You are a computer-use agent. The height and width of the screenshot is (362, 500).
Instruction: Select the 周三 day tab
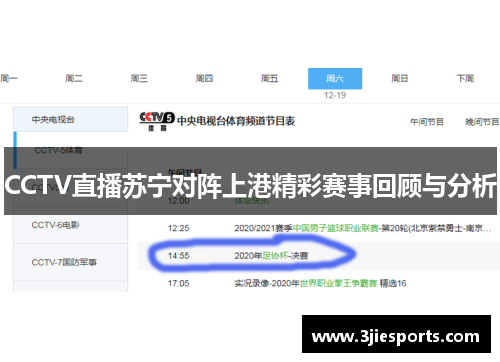(139, 78)
